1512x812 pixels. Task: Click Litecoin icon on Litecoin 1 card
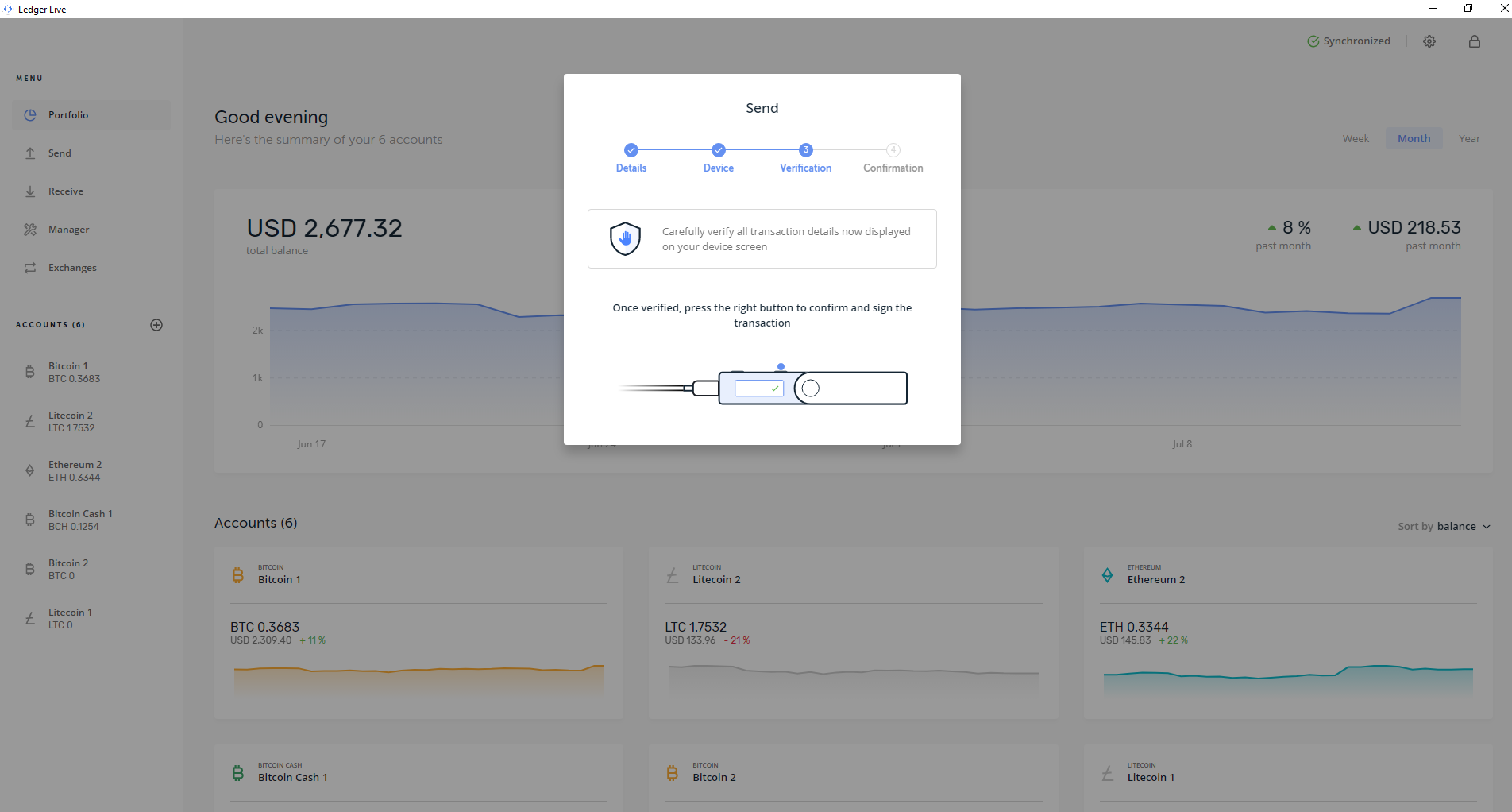click(1107, 773)
